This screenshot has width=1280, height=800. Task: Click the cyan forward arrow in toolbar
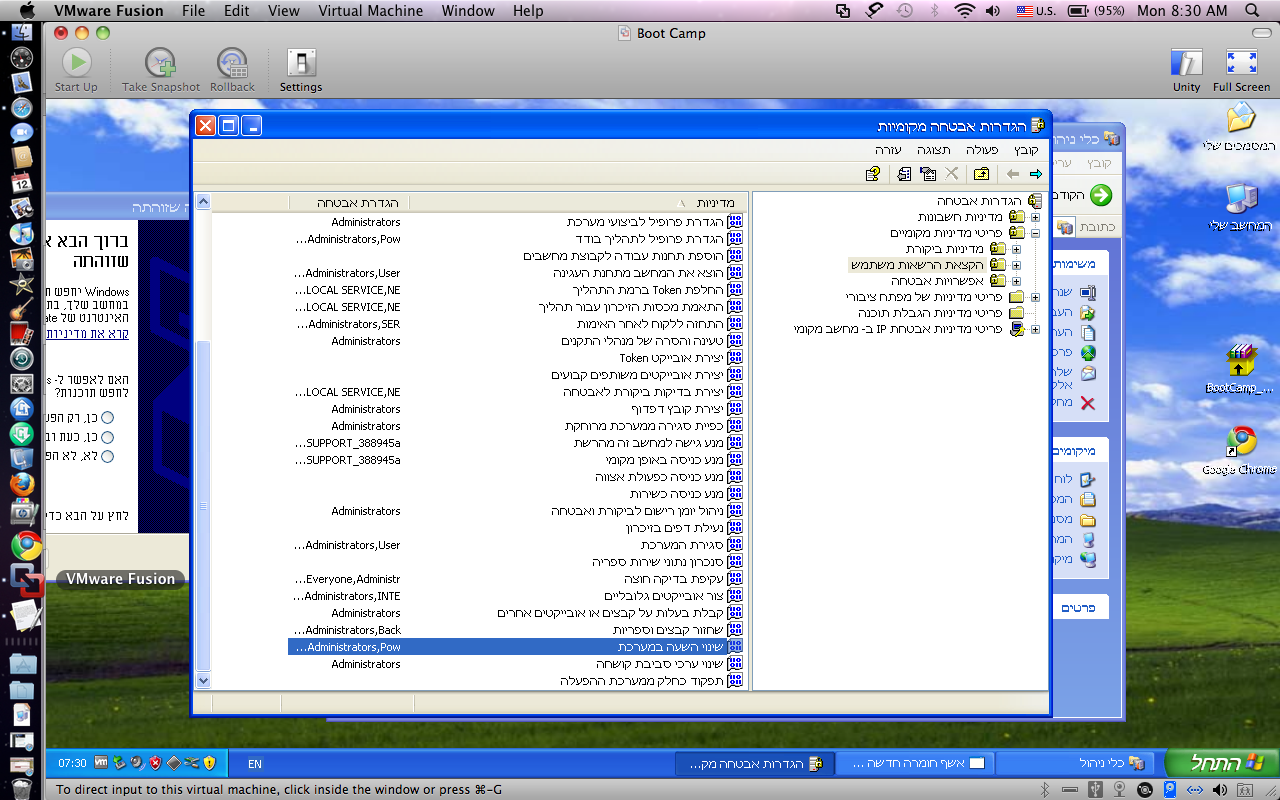point(1035,174)
